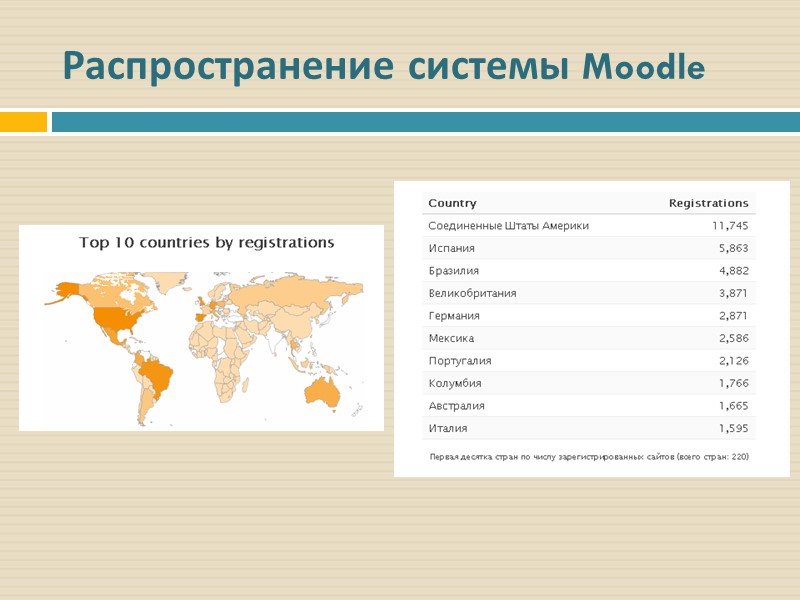Click the value 4,882
The image size is (800, 600).
click(733, 270)
